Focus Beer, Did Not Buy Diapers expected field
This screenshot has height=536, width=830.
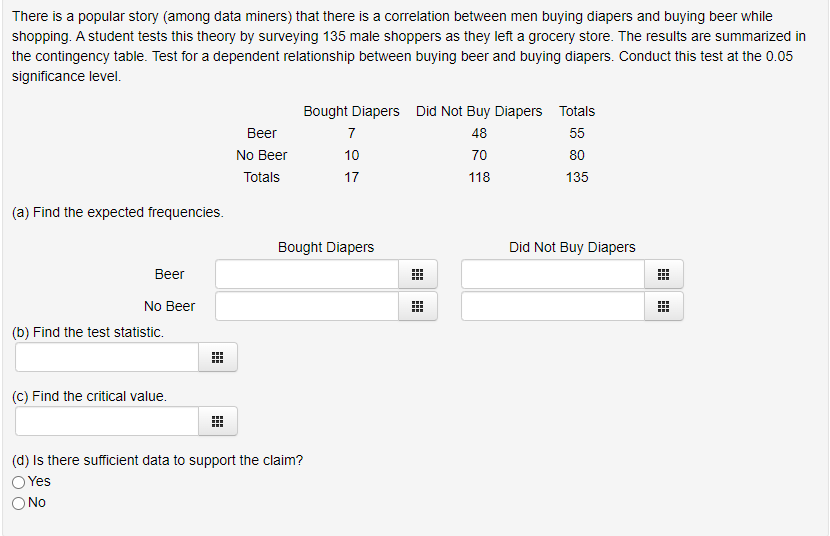click(552, 275)
